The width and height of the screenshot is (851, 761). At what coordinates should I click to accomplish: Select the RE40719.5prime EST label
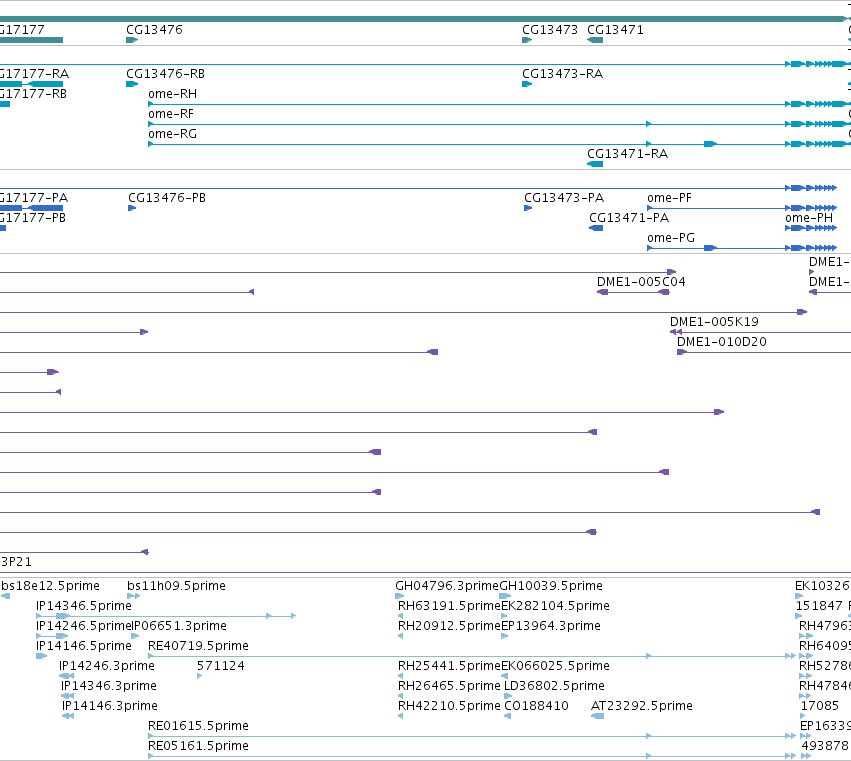[x=198, y=646]
